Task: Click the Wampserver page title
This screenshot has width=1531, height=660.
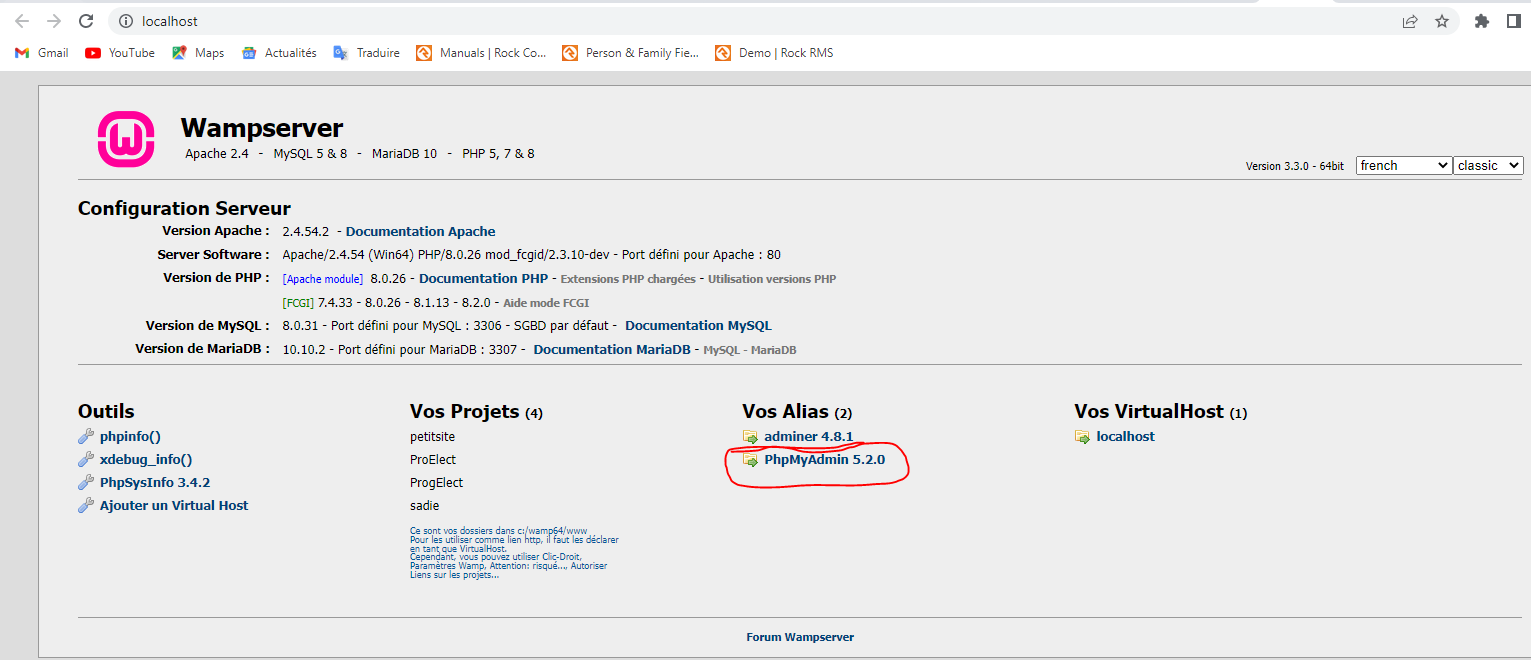Action: coord(262,128)
